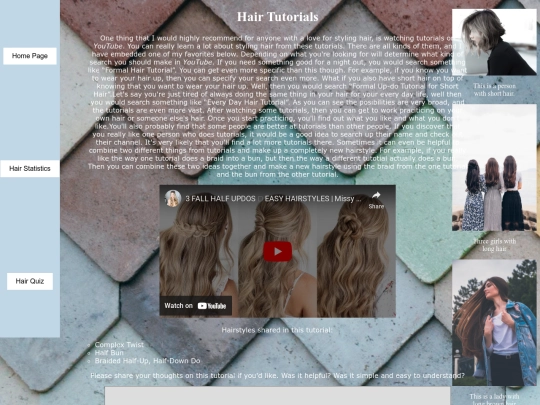Select the Braided Half-Up, Half-Down Do item
Screen dimensions: 540x405
pyautogui.click(x=147, y=361)
